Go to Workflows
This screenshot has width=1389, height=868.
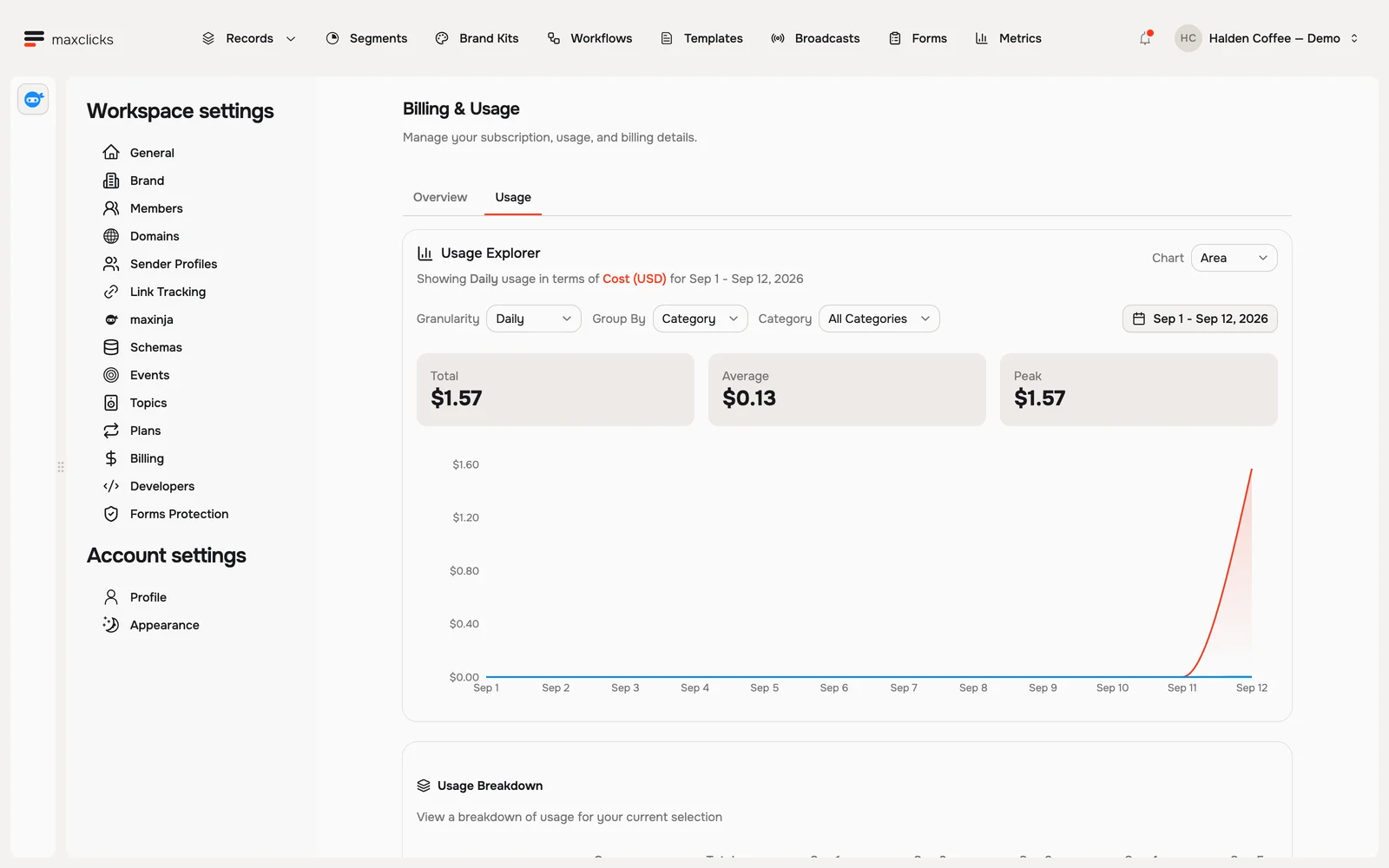590,38
